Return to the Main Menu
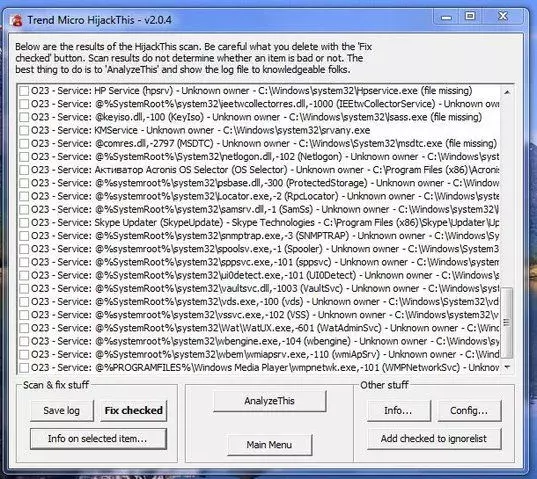The width and height of the screenshot is (537, 479). pos(270,445)
